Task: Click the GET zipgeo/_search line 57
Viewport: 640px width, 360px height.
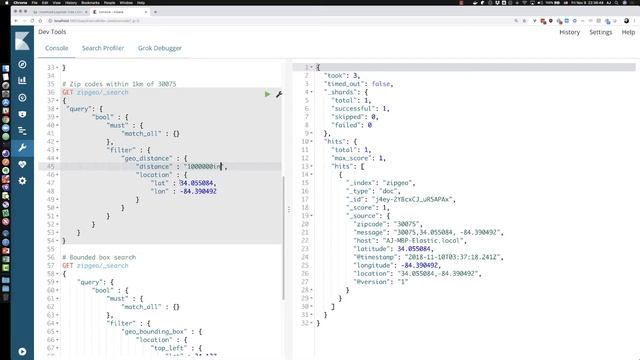Action: (95, 266)
